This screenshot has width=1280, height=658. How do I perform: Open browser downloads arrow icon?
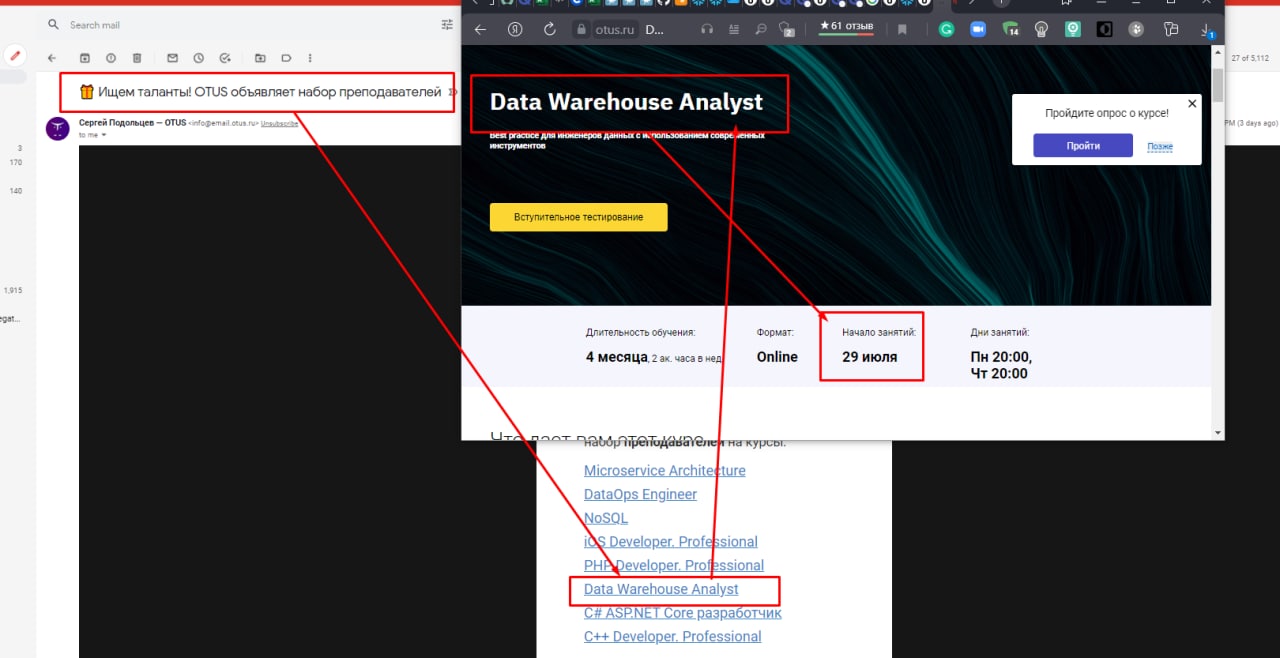1208,30
